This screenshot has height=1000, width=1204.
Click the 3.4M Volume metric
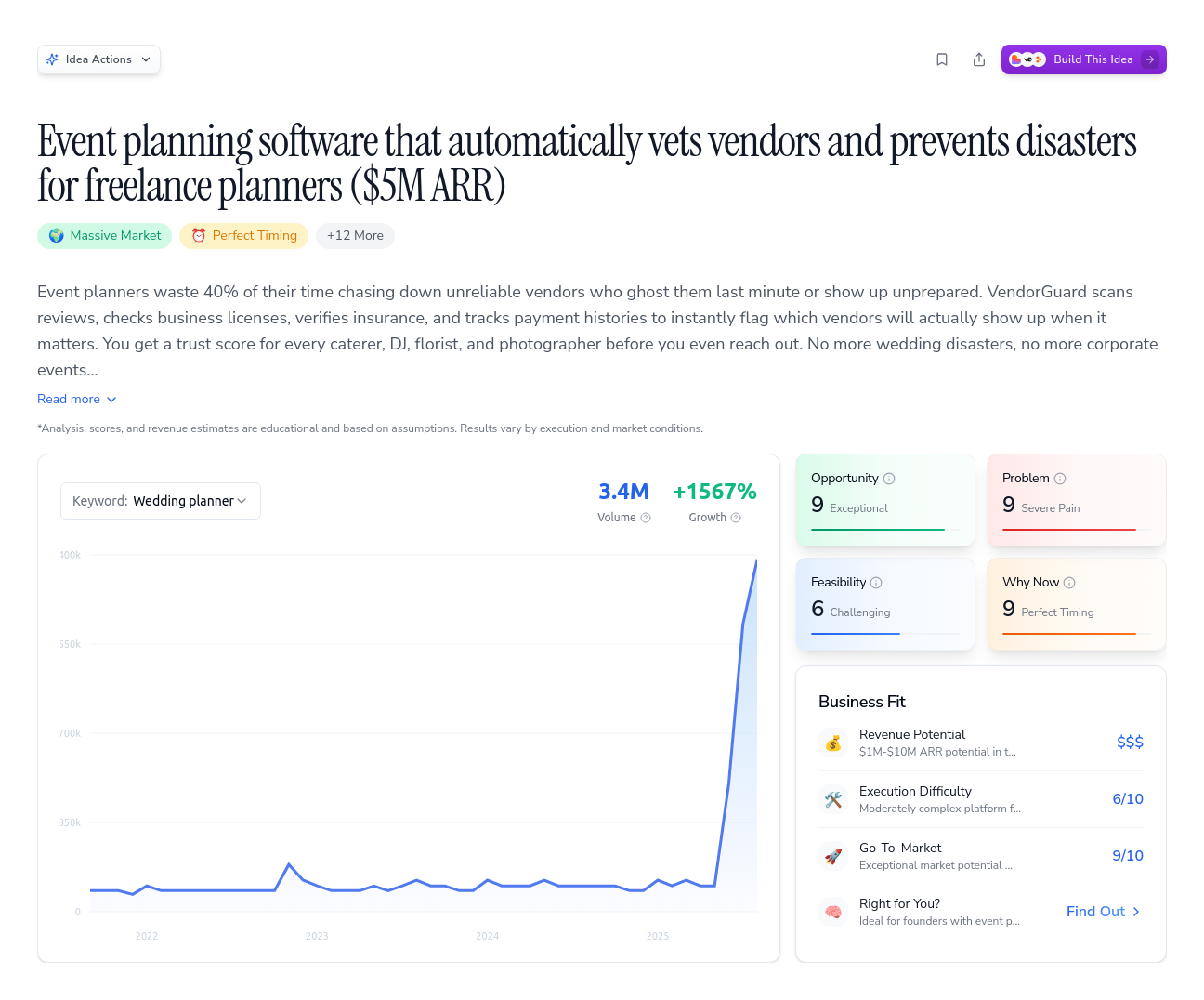point(623,492)
